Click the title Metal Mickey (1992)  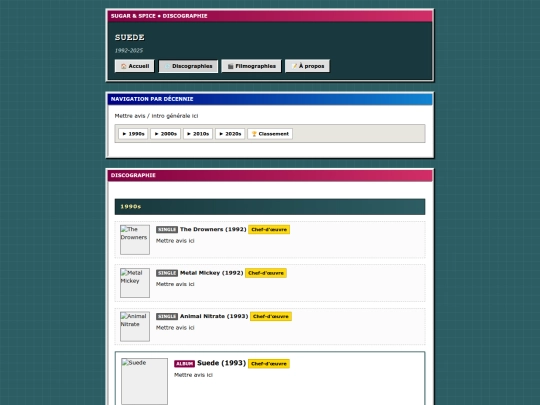coord(212,273)
